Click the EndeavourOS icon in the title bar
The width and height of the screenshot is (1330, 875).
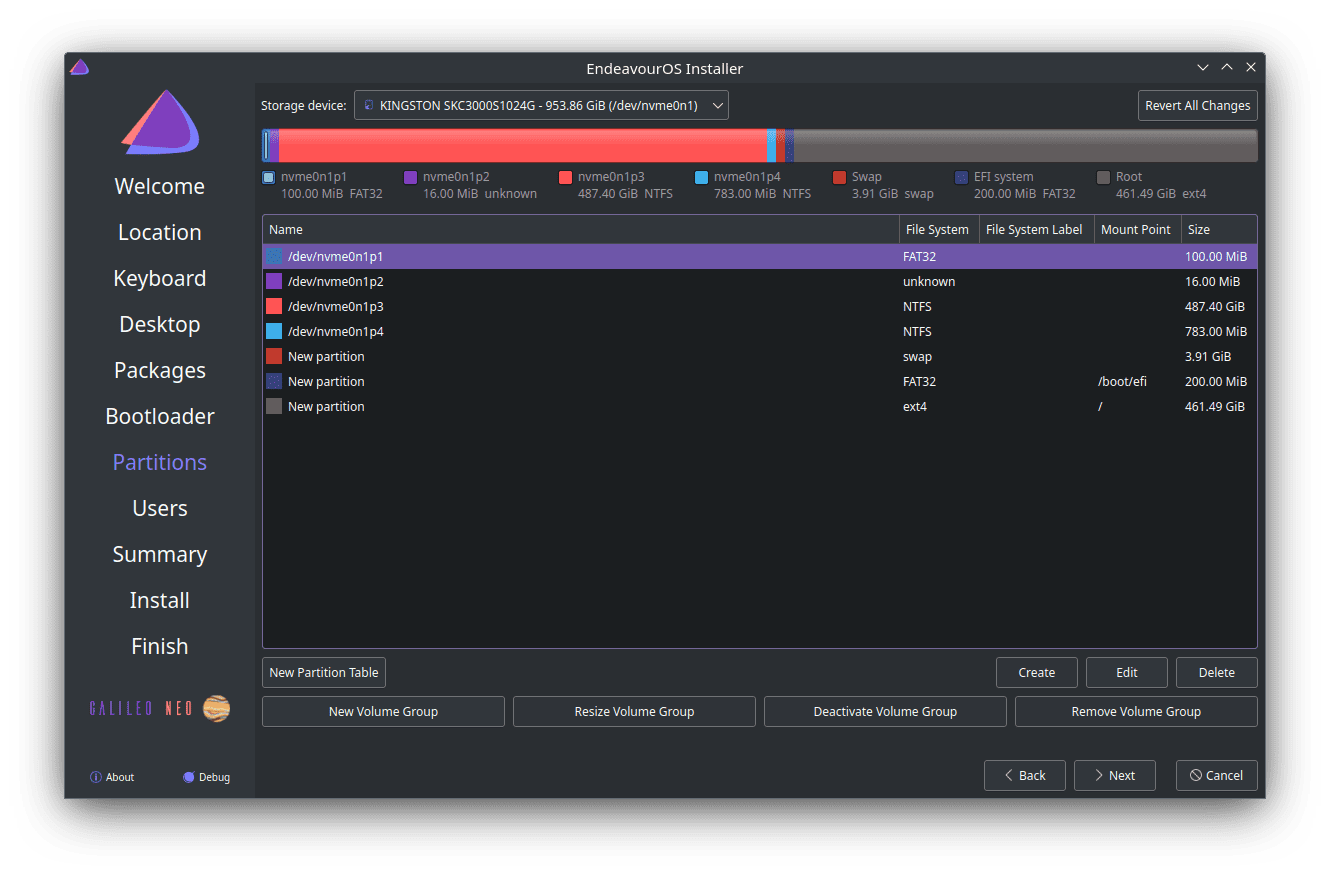click(x=79, y=68)
